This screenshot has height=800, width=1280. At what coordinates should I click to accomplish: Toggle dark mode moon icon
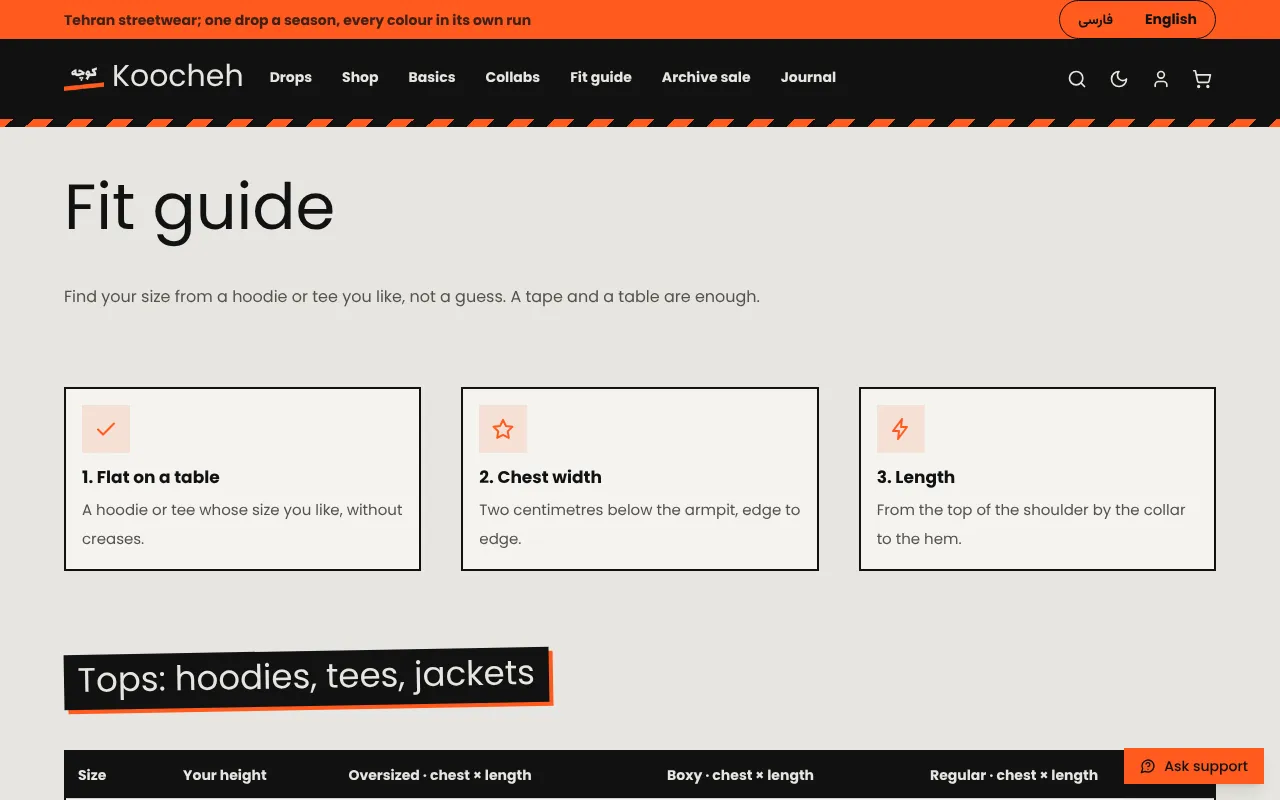pyautogui.click(x=1119, y=79)
